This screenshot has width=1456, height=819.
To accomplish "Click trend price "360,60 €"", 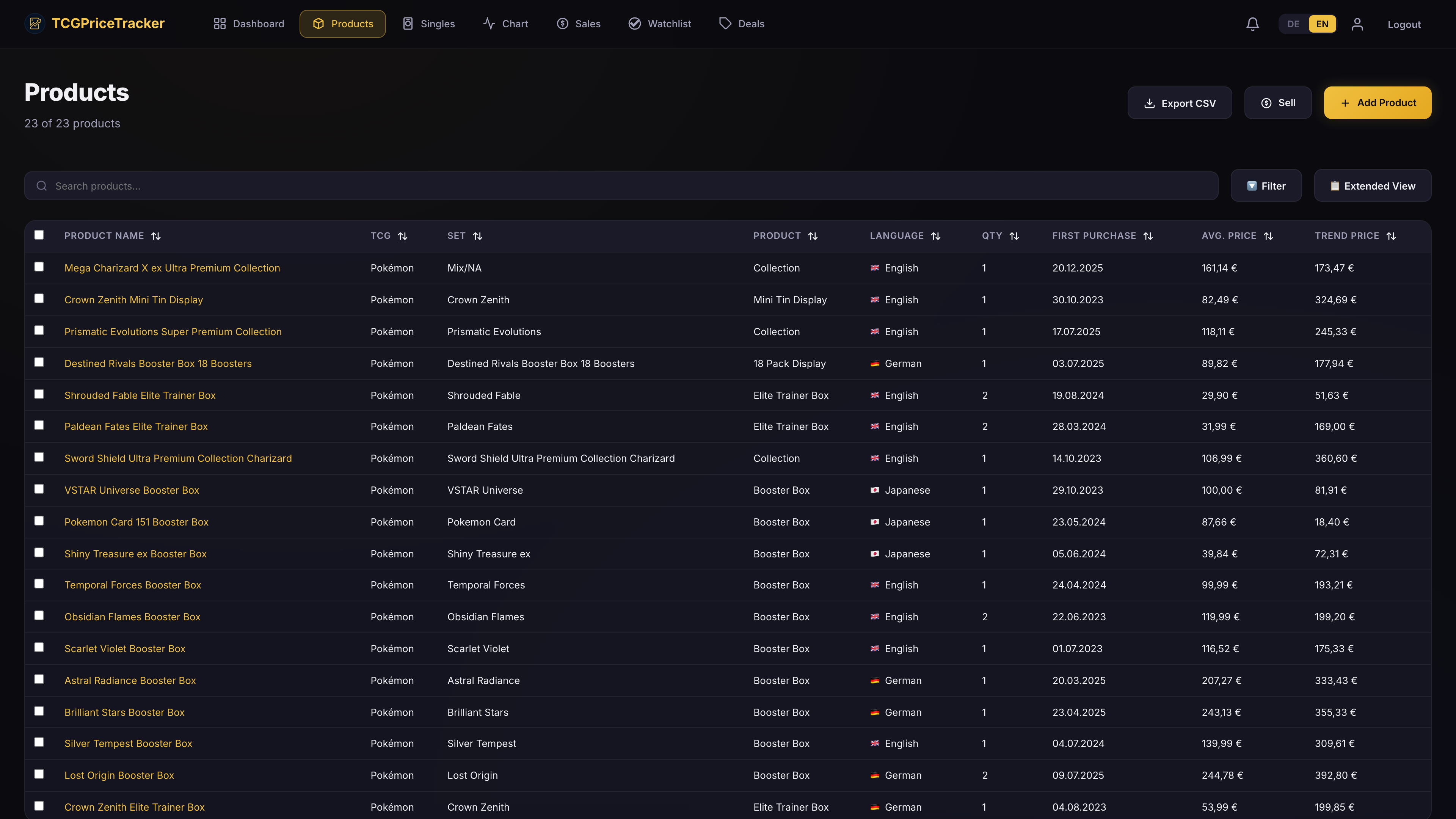I will click(x=1335, y=458).
